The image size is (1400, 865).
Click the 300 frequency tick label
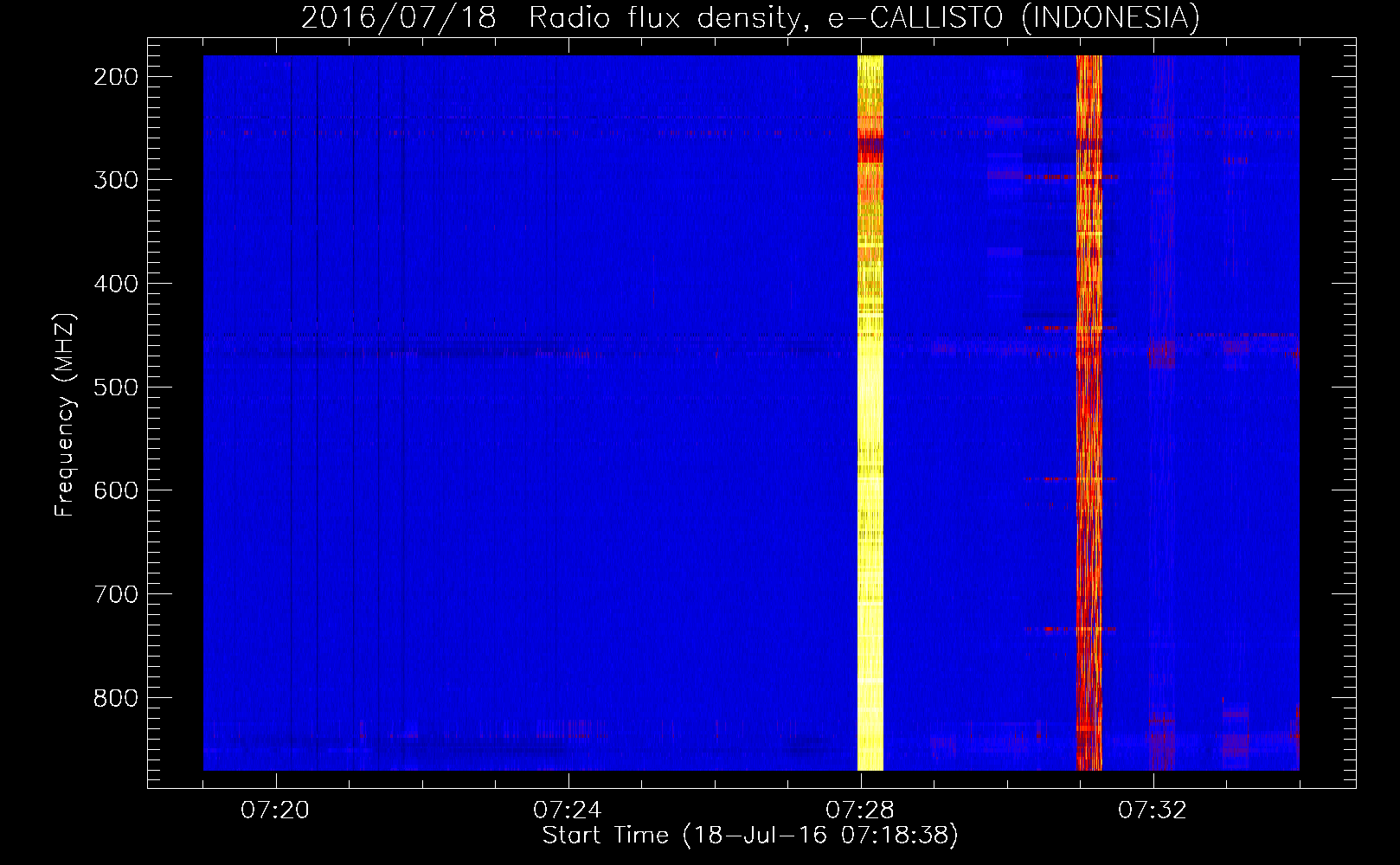[116, 180]
